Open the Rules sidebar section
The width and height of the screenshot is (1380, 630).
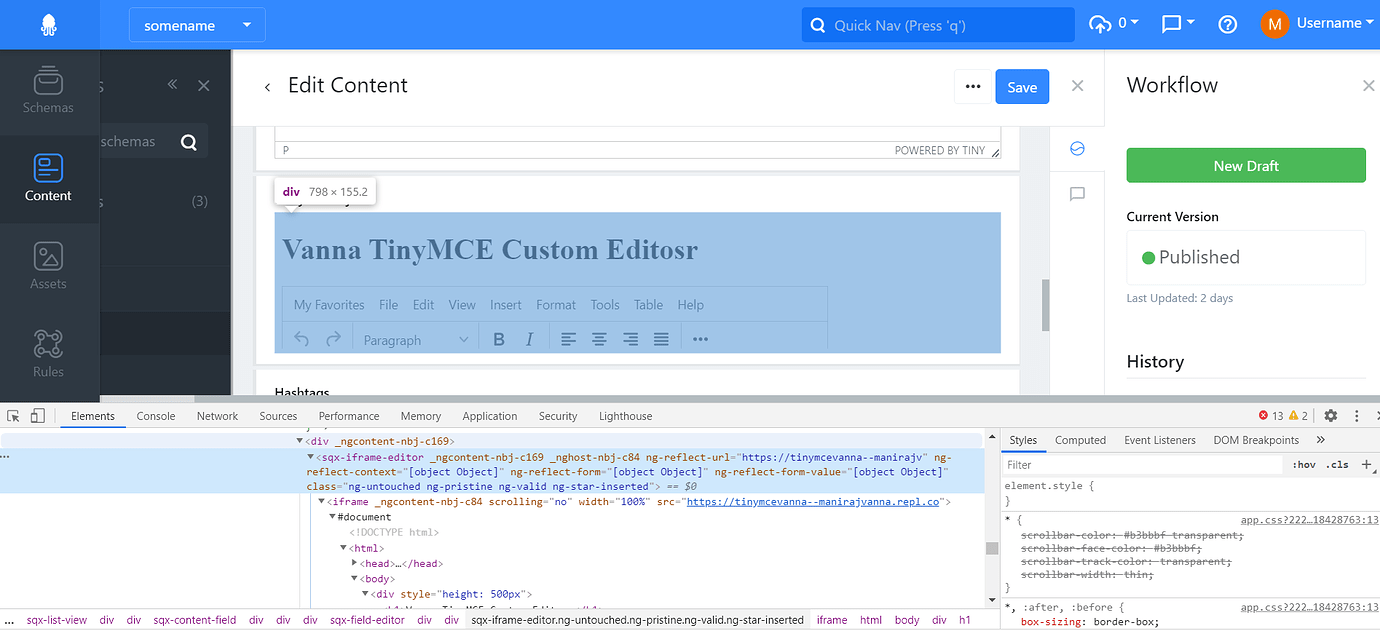(x=49, y=353)
